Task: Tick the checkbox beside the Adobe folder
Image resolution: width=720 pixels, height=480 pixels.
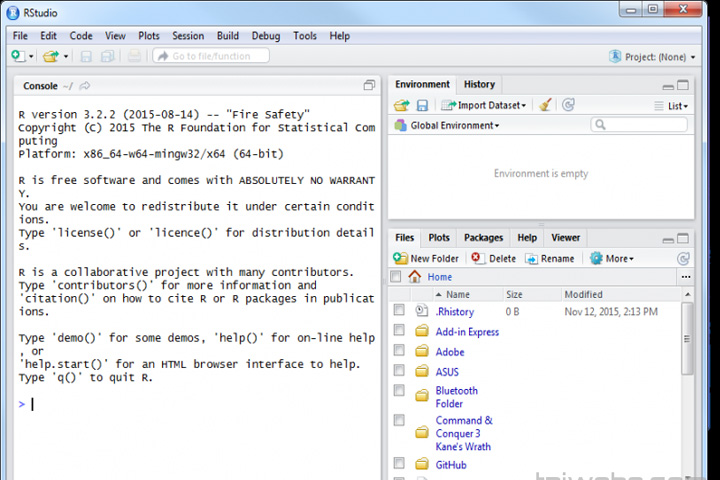Action: (x=399, y=350)
